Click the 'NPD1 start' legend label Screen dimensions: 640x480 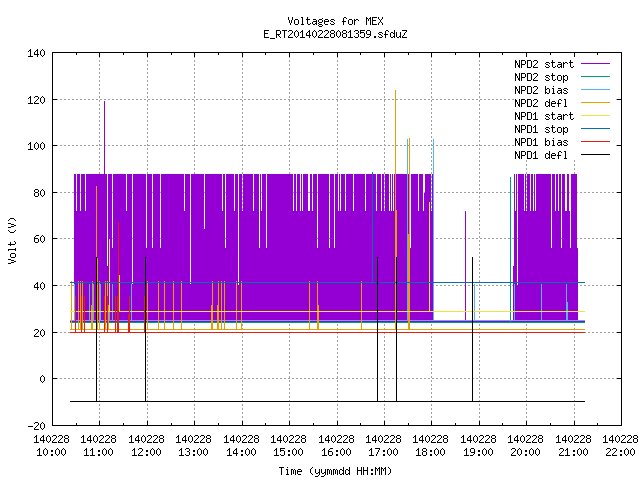[x=544, y=116]
